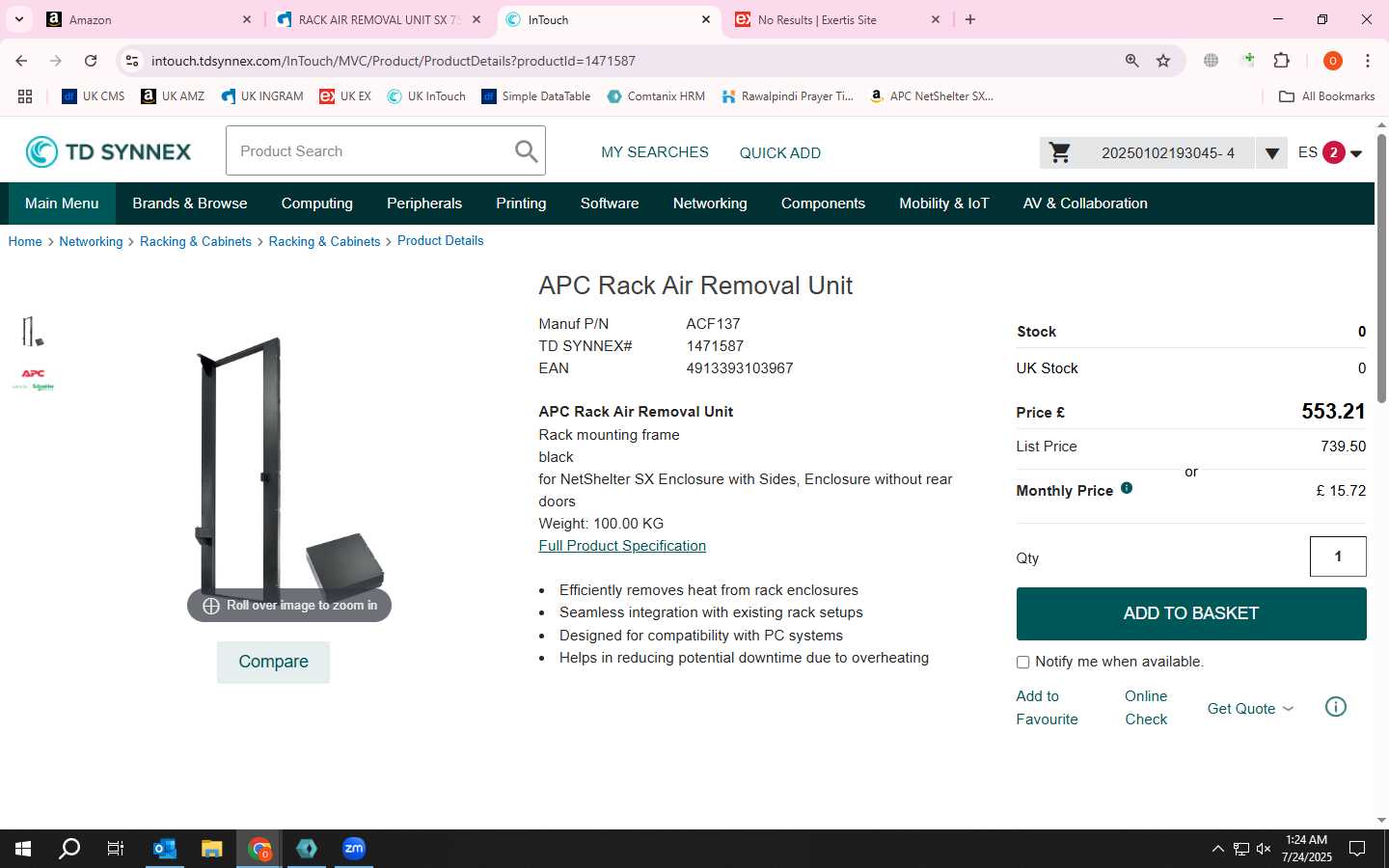This screenshot has width=1389, height=868.
Task: Close the InTouch browser tab
Action: point(706,19)
